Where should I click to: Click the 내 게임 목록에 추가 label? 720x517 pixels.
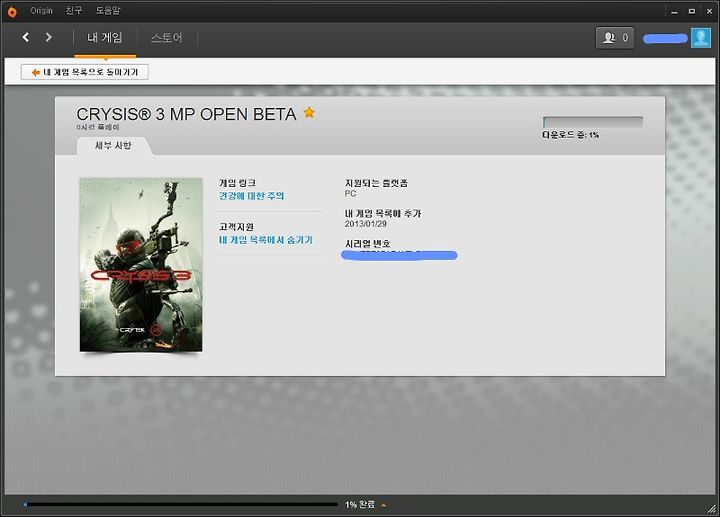pyautogui.click(x=383, y=214)
